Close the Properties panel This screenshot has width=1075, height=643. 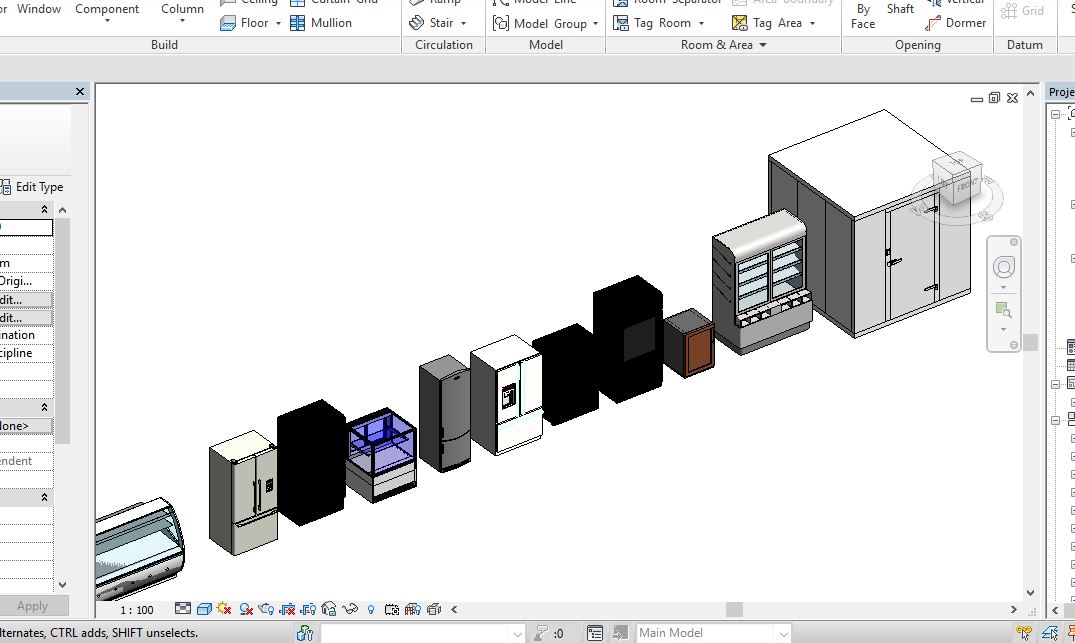click(x=80, y=91)
